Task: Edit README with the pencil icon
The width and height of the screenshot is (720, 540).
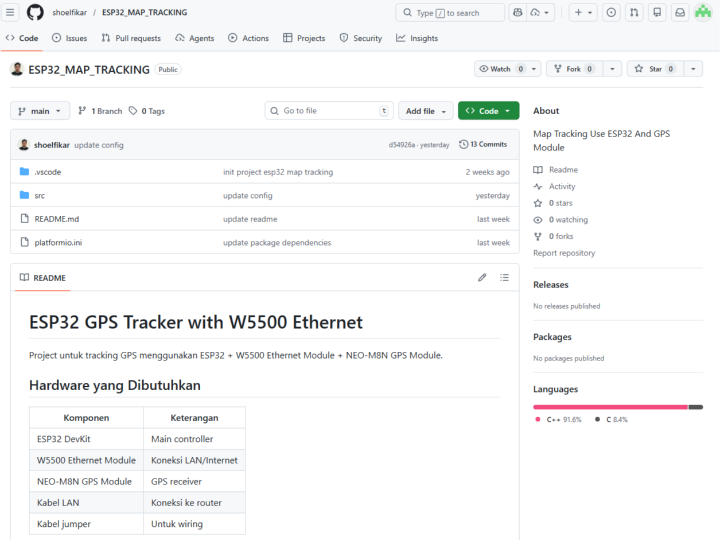Action: [482, 277]
